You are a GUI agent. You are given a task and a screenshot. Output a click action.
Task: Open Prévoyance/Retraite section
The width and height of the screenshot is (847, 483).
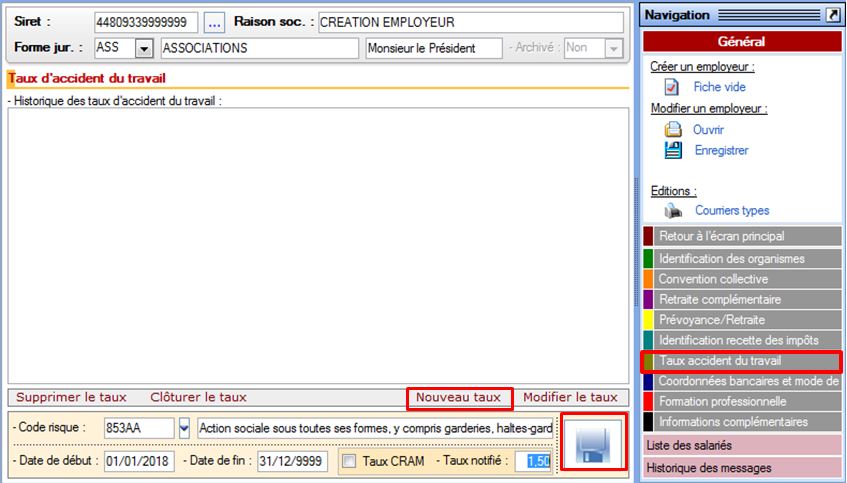point(742,320)
